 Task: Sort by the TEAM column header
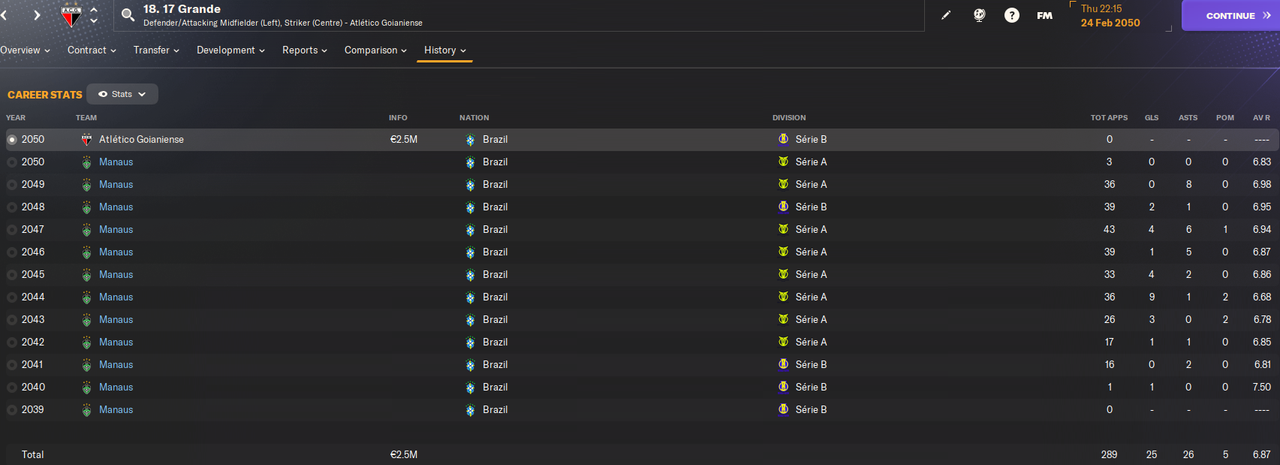[86, 118]
